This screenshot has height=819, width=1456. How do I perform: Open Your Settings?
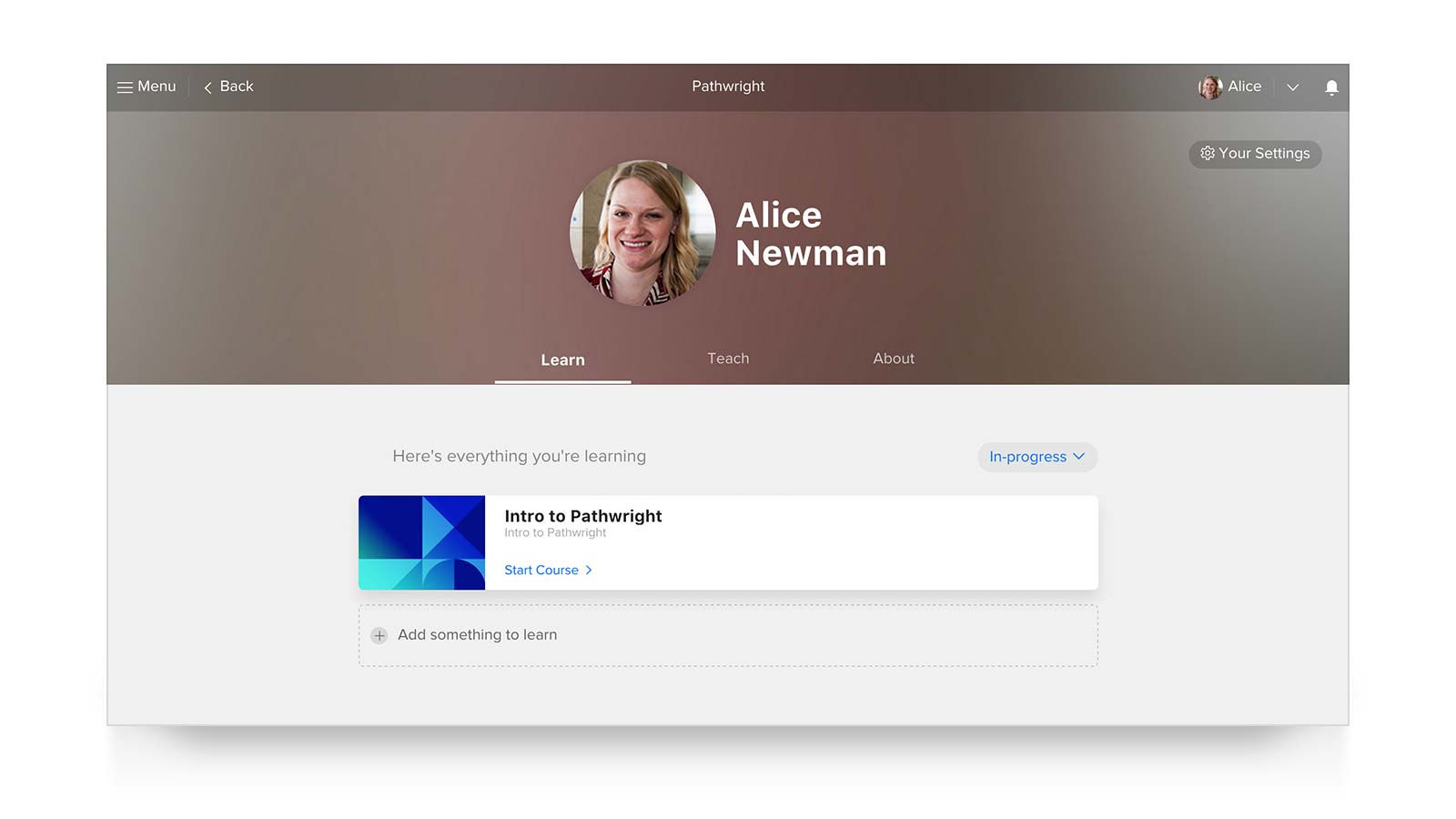(1255, 154)
